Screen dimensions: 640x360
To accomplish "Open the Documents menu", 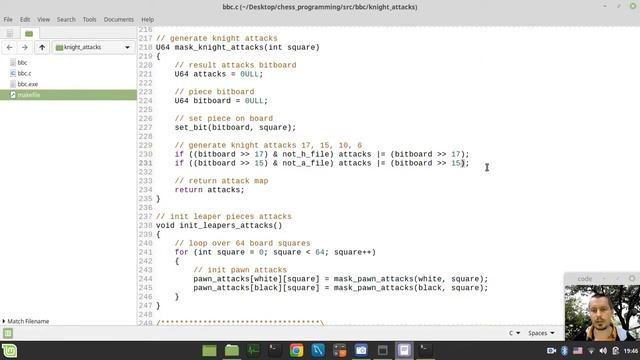I will click(118, 19).
